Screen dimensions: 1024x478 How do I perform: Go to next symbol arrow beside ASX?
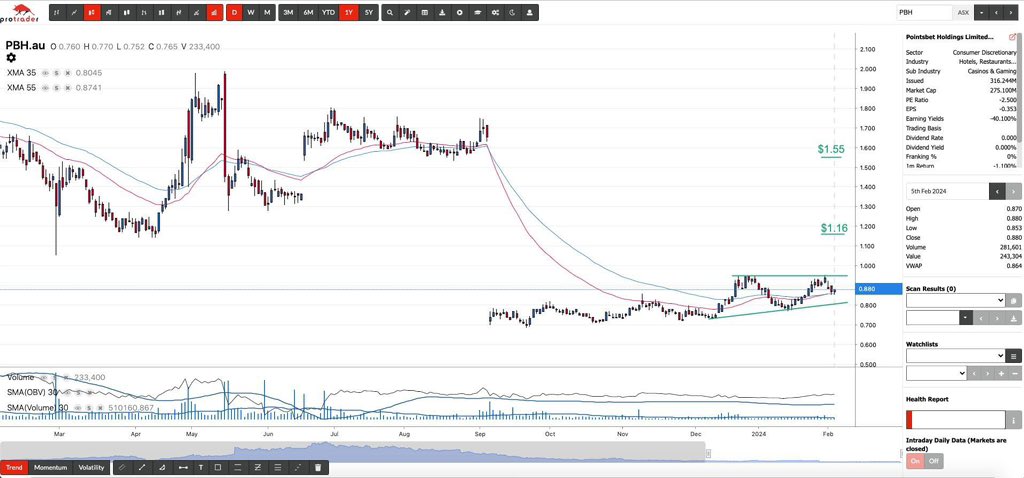pyautogui.click(x=1012, y=12)
